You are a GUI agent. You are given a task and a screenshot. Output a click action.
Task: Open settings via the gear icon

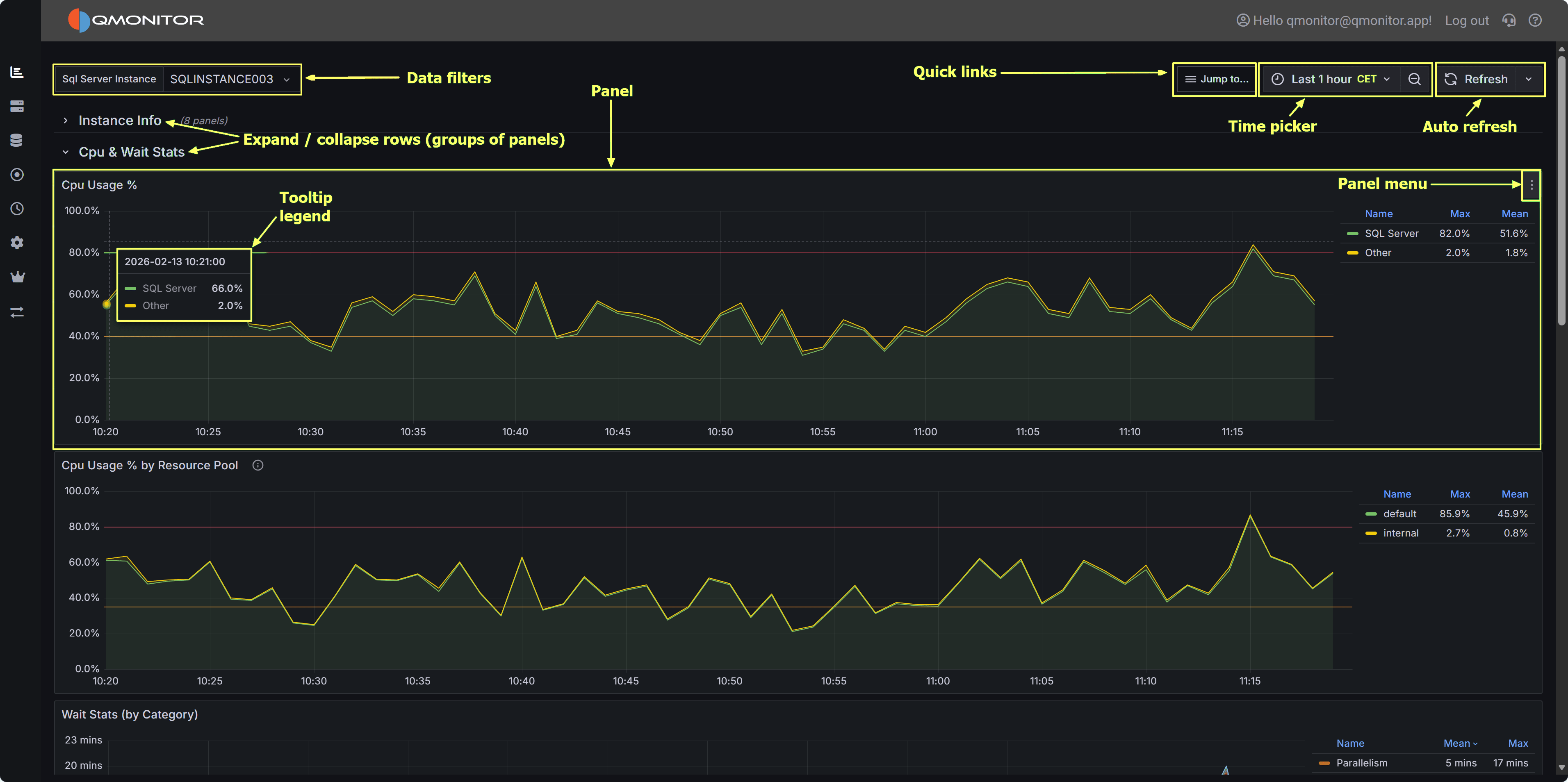click(x=17, y=243)
